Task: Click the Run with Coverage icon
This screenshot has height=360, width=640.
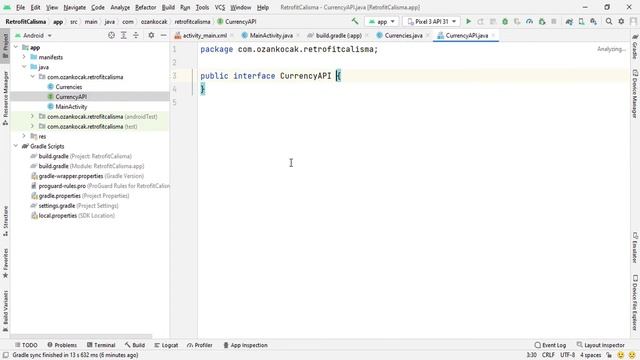Action: coord(517,21)
